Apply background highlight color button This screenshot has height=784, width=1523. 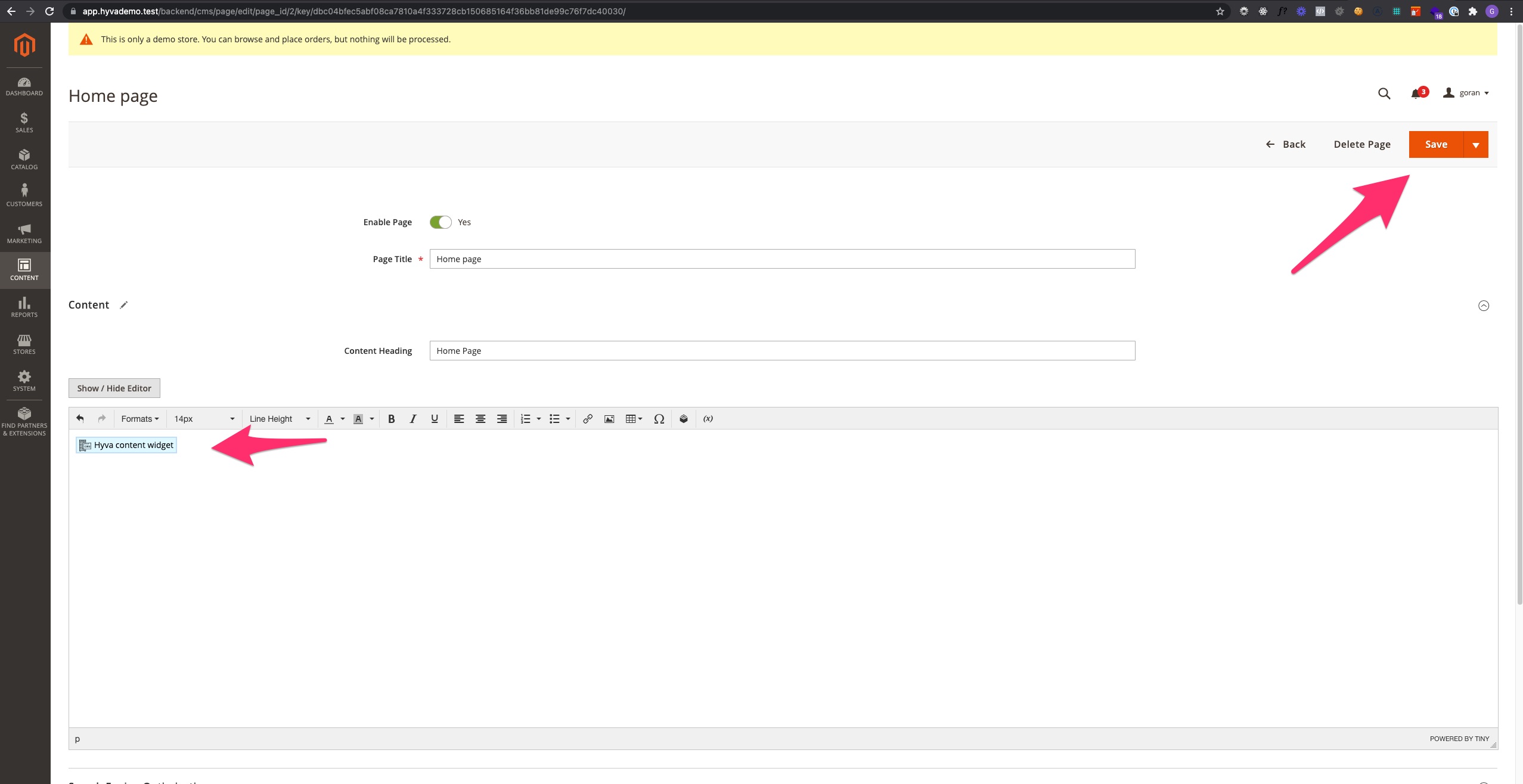(358, 419)
